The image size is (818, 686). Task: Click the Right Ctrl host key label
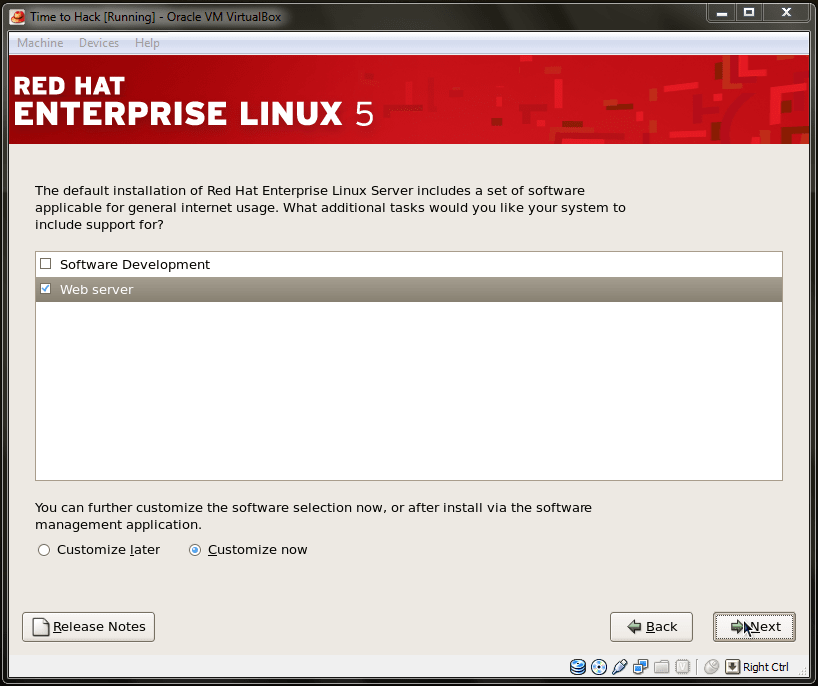765,667
